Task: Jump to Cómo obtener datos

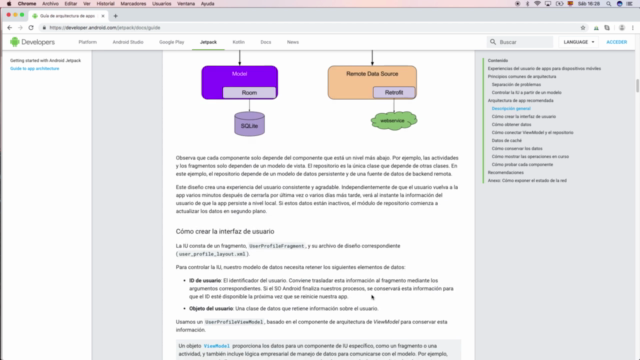Action: pyautogui.click(x=511, y=124)
